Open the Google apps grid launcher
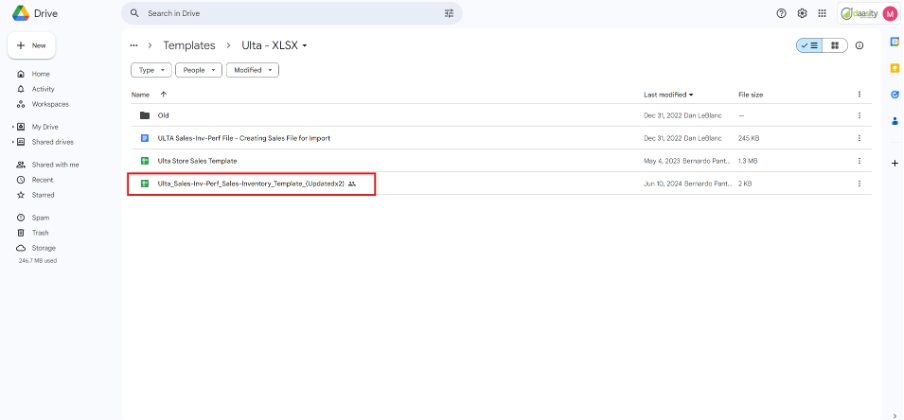This screenshot has height=420, width=904. [822, 13]
